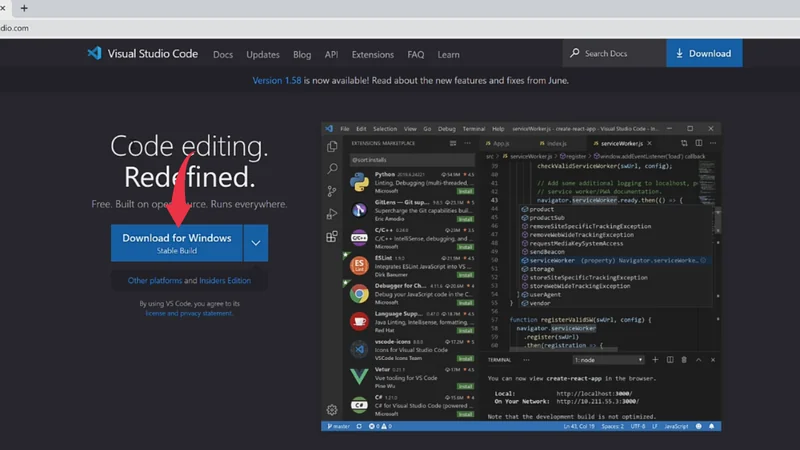Expand the download options dropdown arrow
The width and height of the screenshot is (800, 450).
(256, 243)
